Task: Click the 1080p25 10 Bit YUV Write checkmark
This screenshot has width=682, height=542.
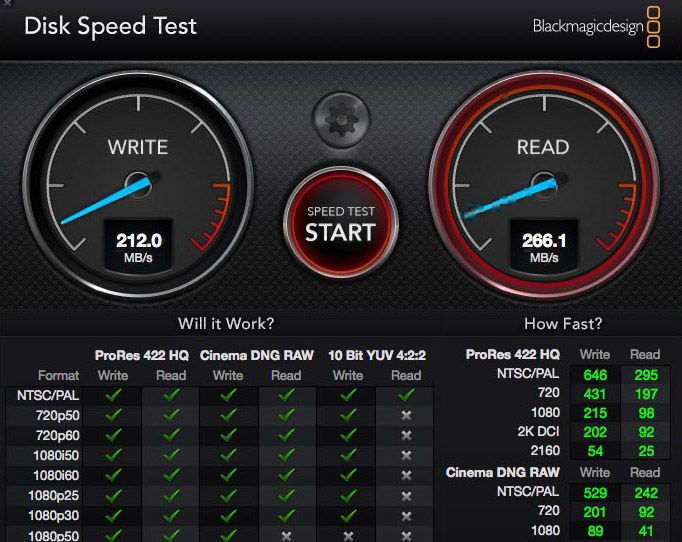Action: [348, 495]
